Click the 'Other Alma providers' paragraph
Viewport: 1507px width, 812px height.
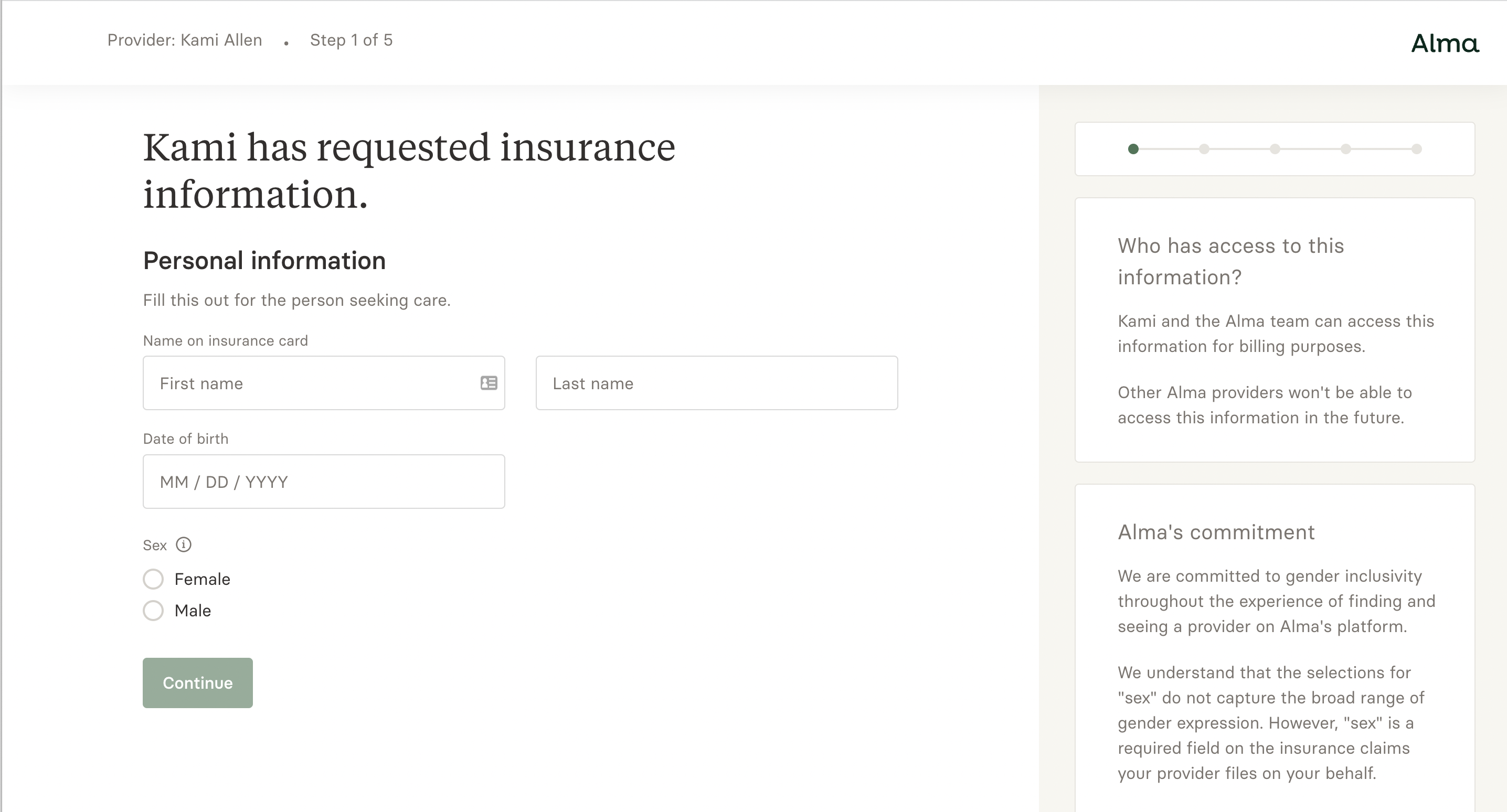(1265, 405)
